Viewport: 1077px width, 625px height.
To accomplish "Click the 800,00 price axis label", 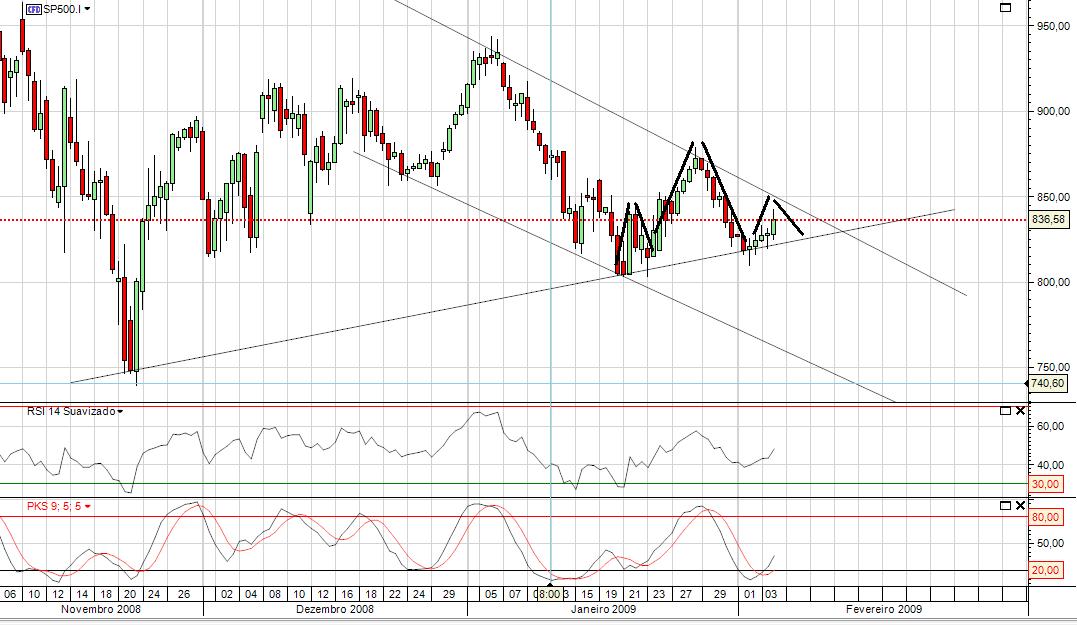I will tap(1052, 282).
